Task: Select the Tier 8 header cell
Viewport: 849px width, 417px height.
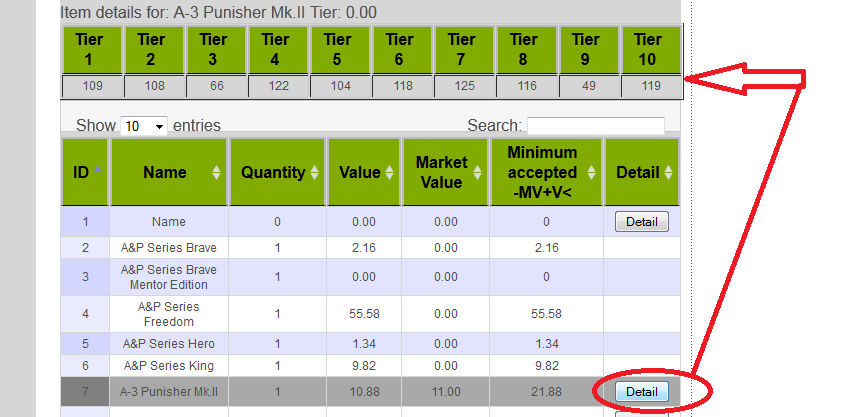Action: coord(526,50)
